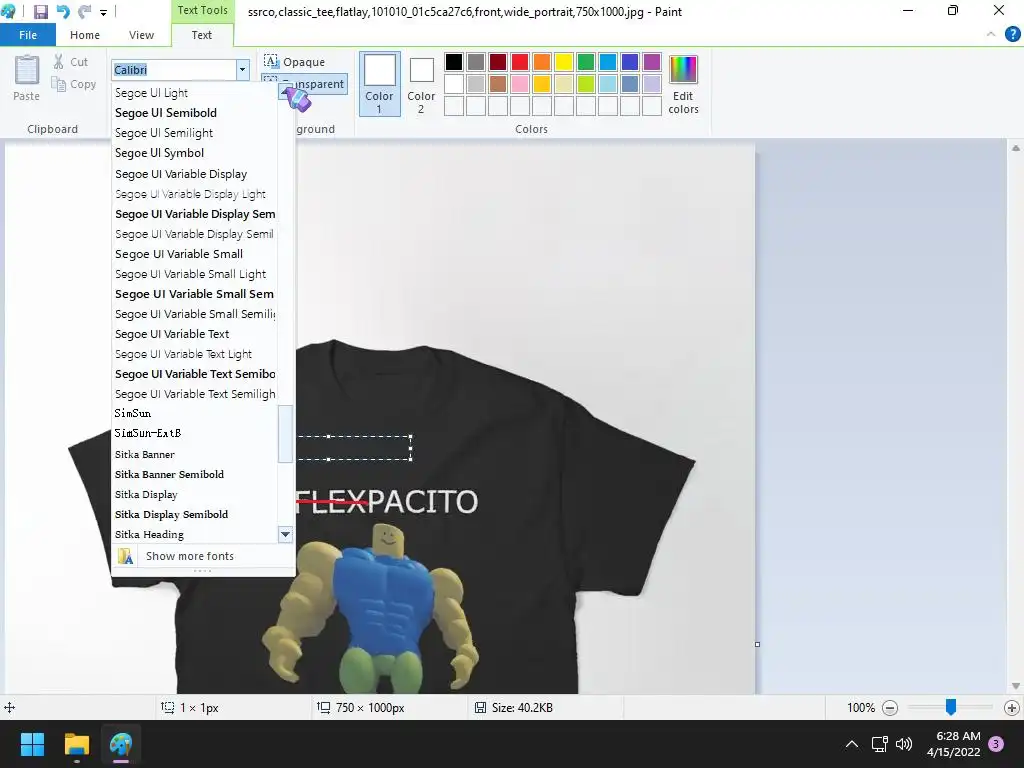Pick the black color swatch
This screenshot has width=1024, height=768.
click(x=454, y=62)
